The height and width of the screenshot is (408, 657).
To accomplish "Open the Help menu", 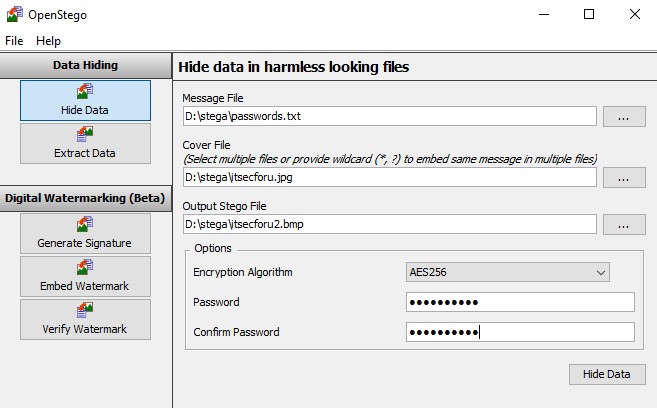I will [x=48, y=41].
